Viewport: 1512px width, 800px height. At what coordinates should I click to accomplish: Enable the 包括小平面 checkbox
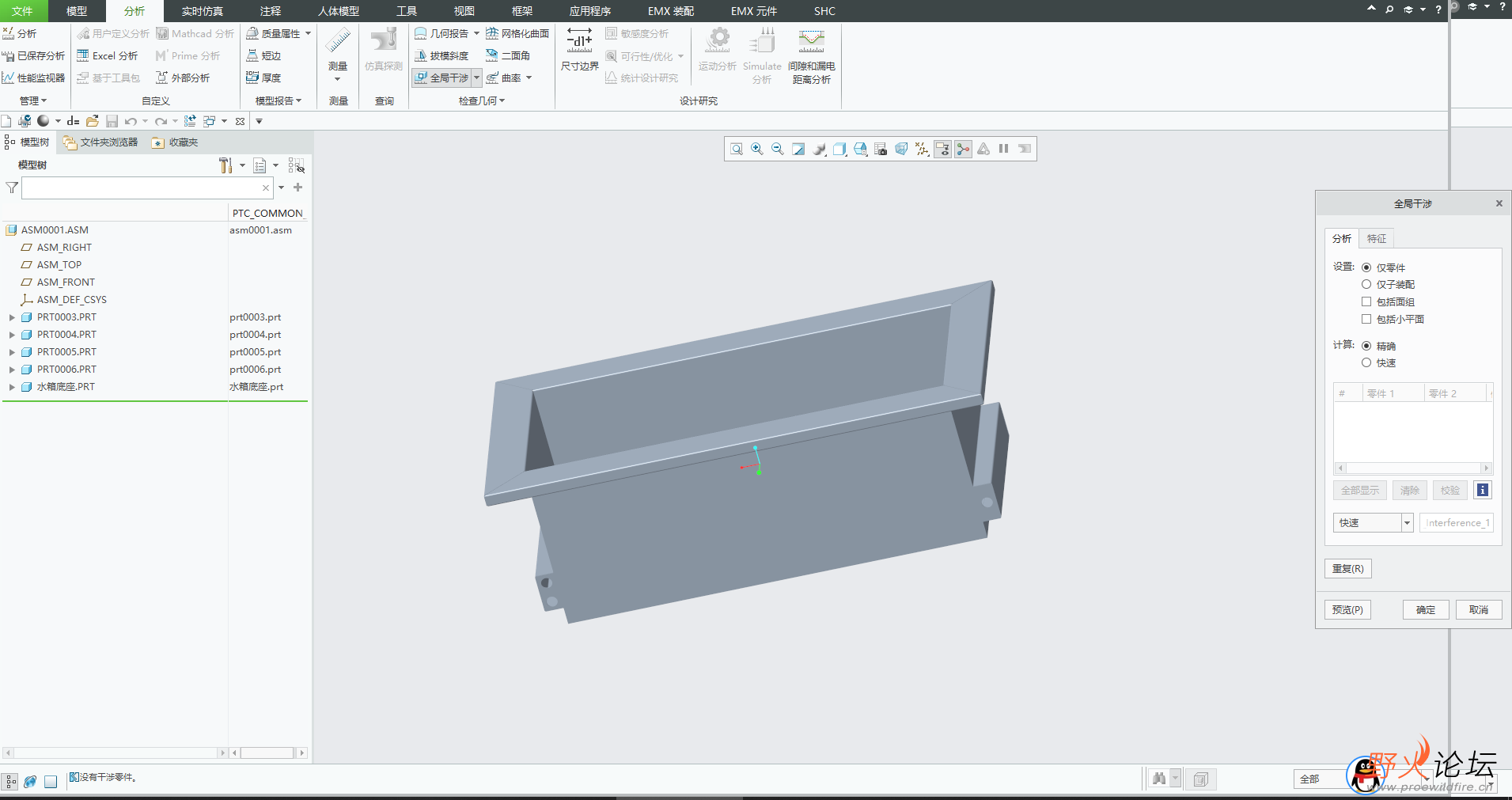(1366, 319)
